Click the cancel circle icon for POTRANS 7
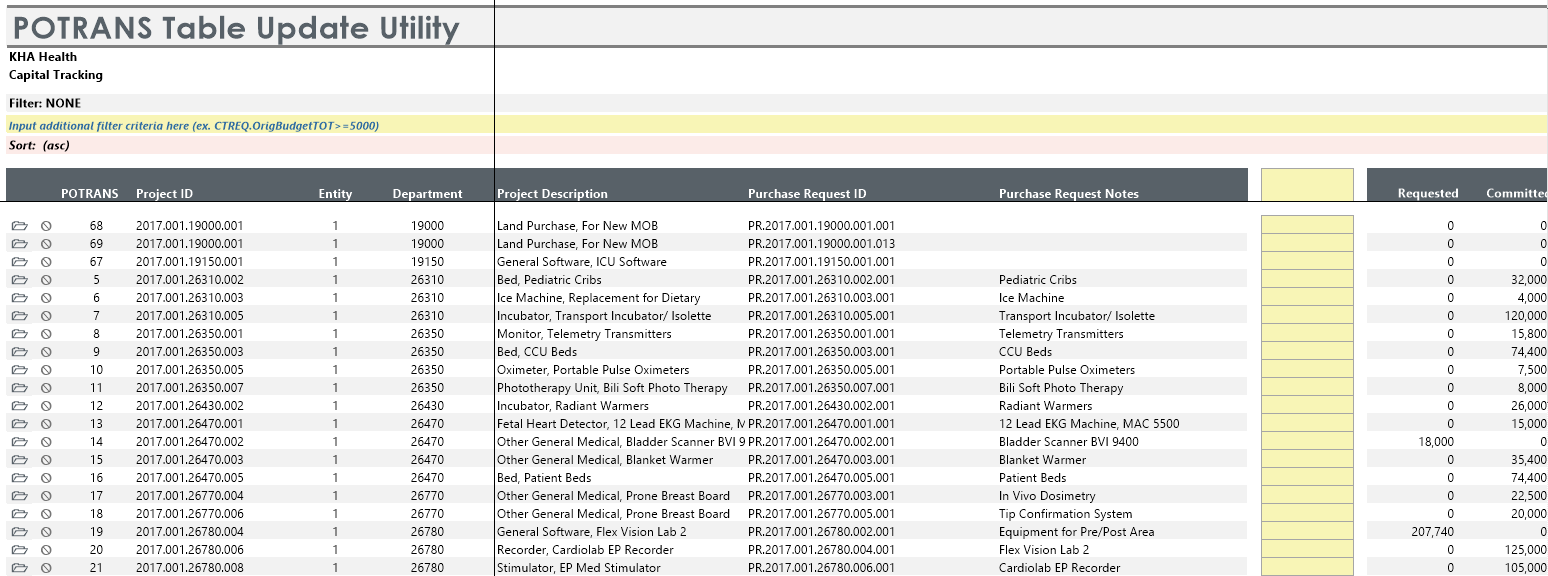Image resolution: width=1548 pixels, height=576 pixels. coord(46,316)
